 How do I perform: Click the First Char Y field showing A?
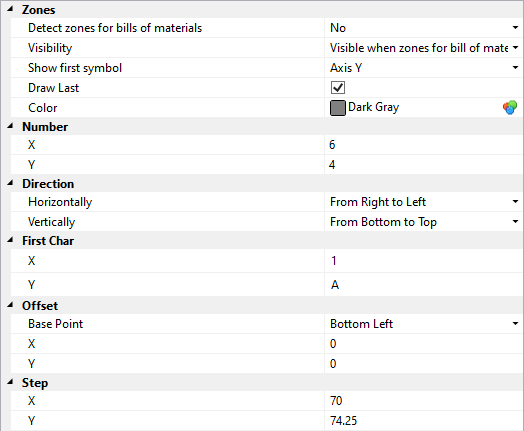click(424, 285)
